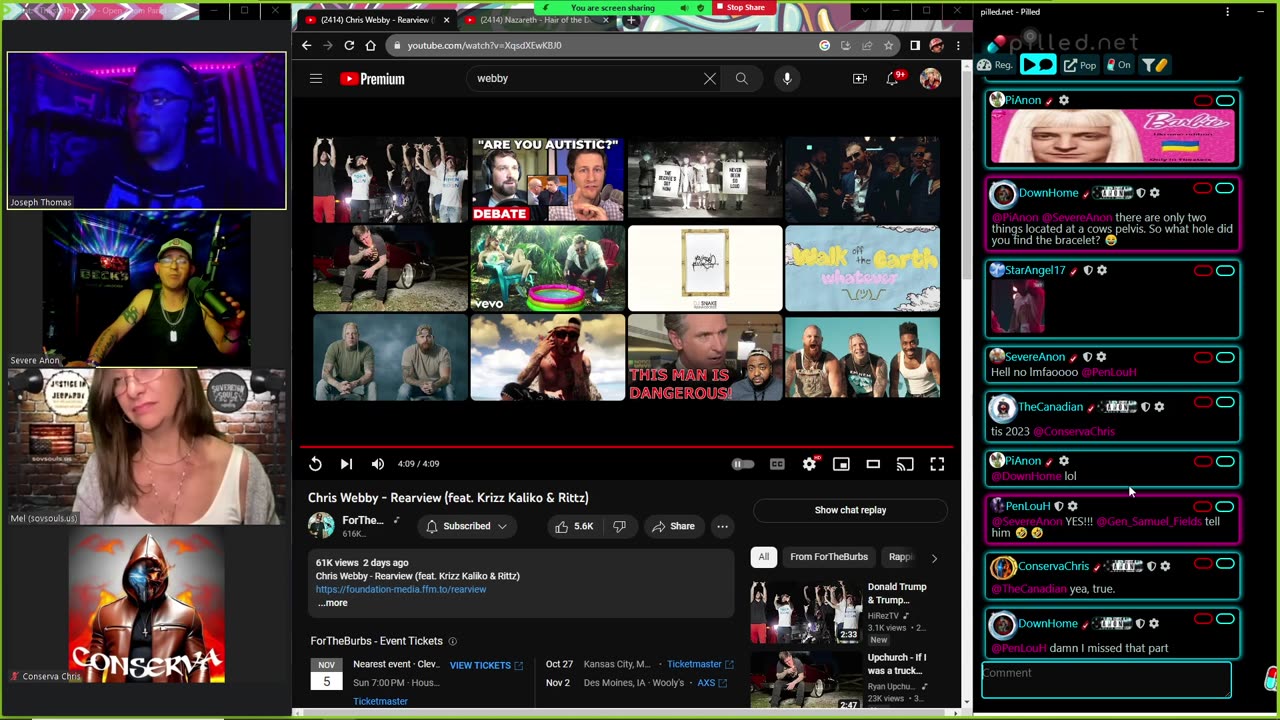1280x720 pixels.
Task: Run the YouTube search with magnifier
Action: pos(741,79)
